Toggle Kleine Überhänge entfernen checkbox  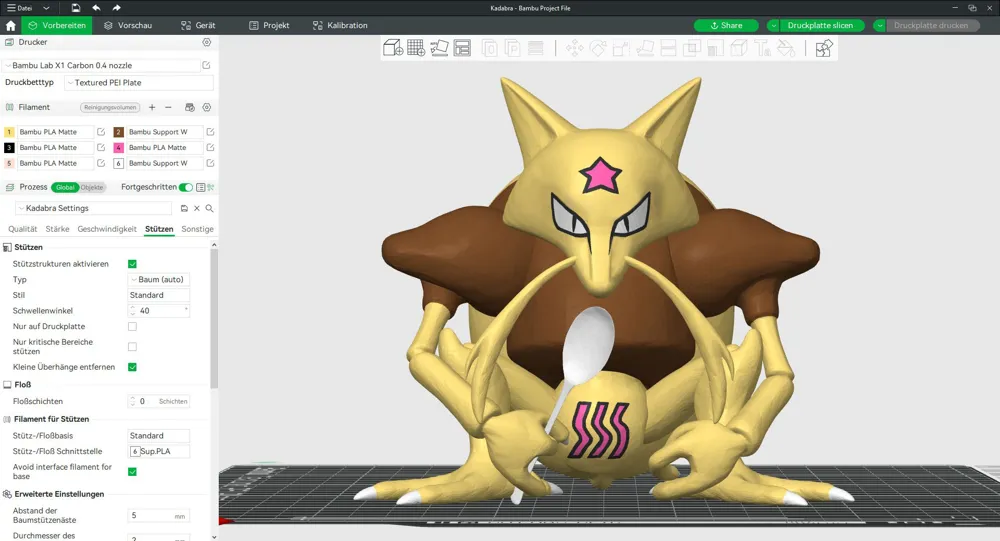[133, 367]
